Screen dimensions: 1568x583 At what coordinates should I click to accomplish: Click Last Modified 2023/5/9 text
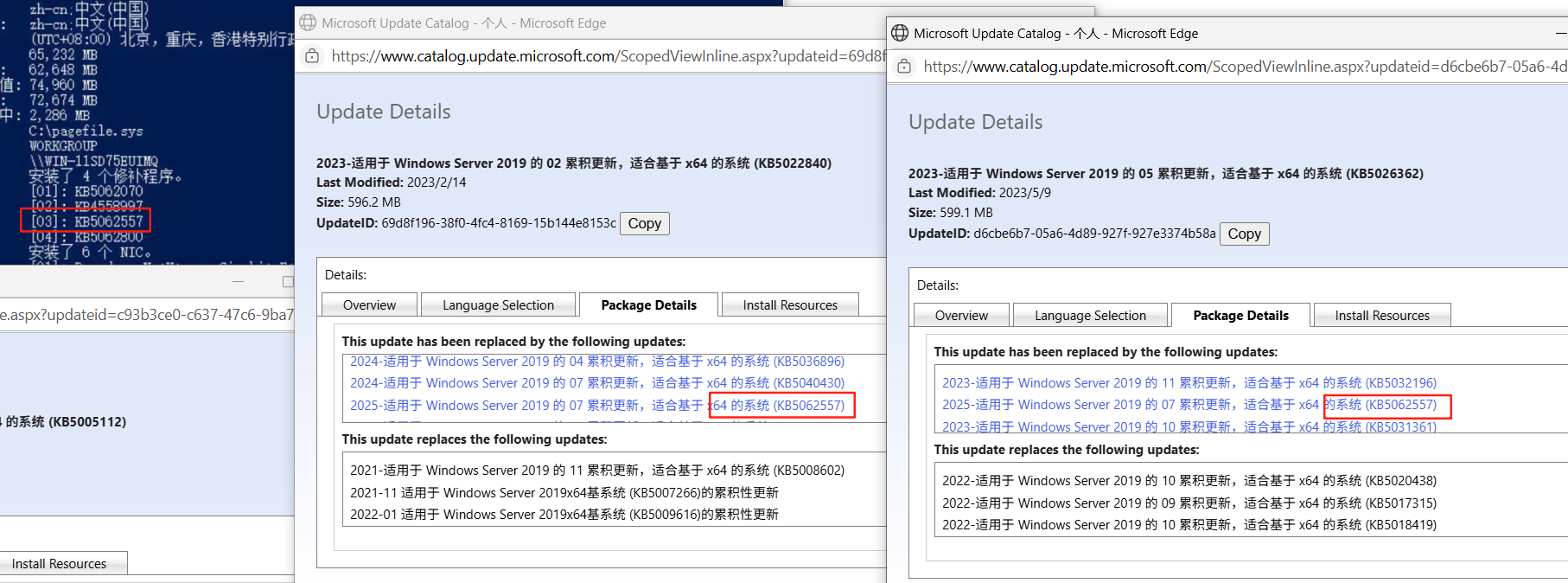coord(979,193)
